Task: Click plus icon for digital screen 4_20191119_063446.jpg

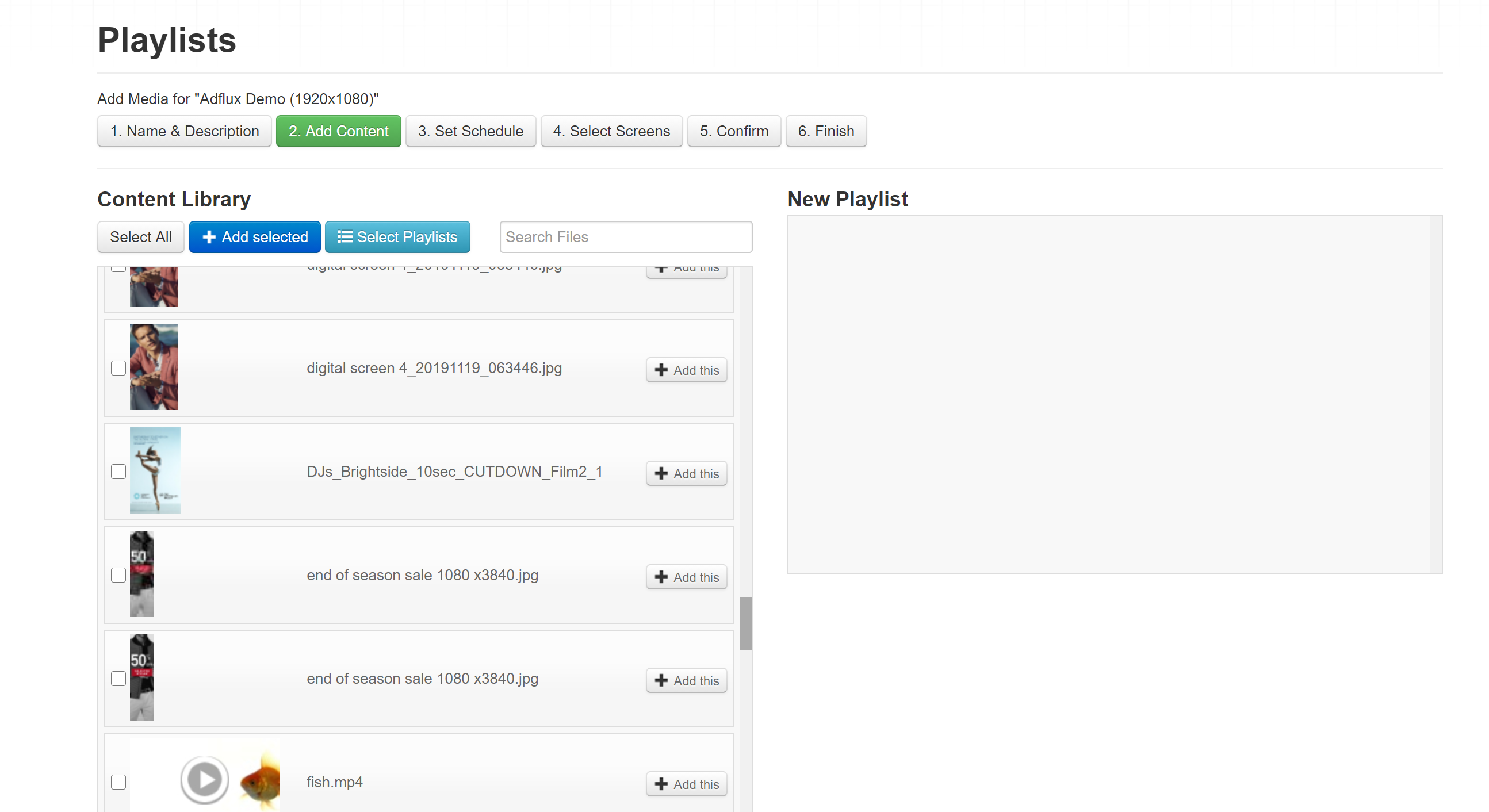Action: click(661, 370)
